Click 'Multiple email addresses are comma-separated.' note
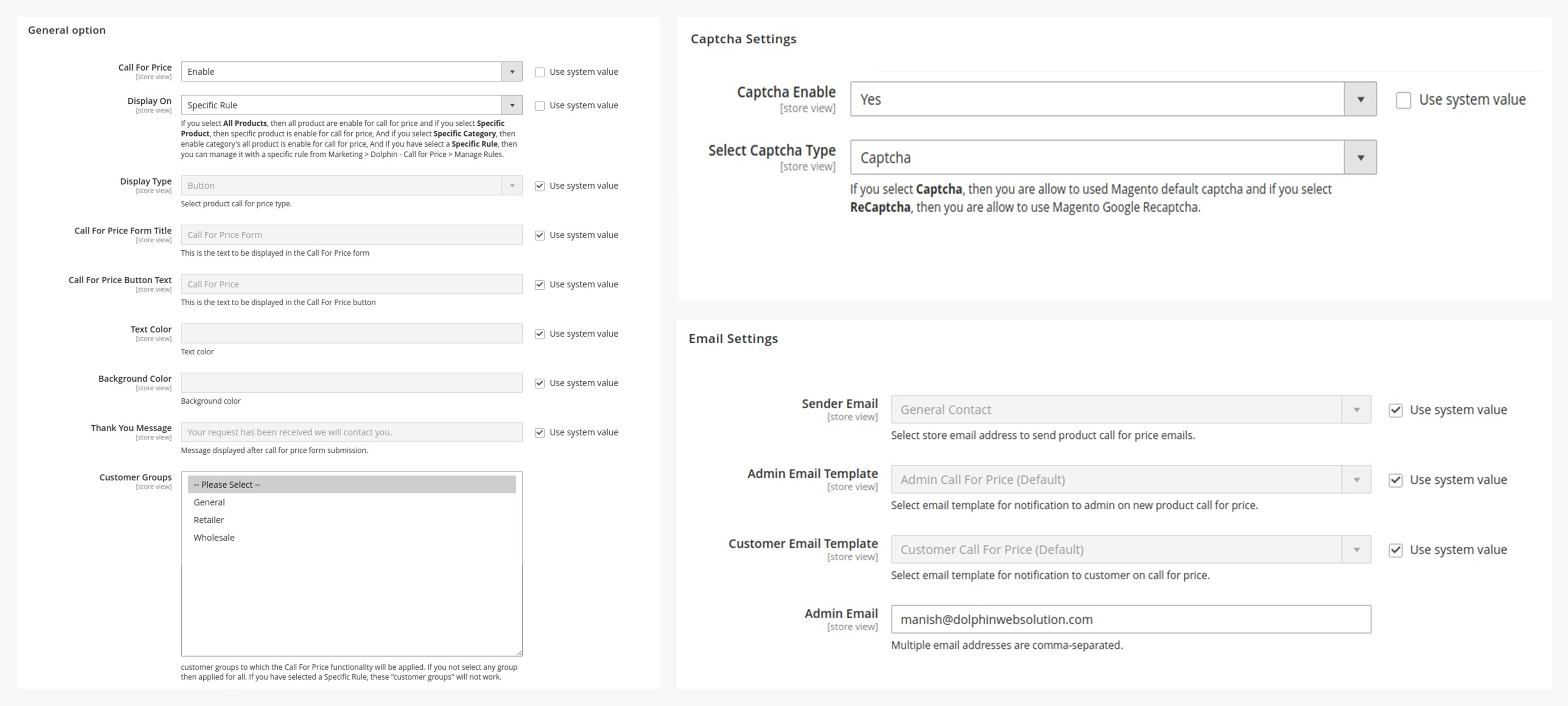Image resolution: width=1568 pixels, height=706 pixels. coord(1007,645)
